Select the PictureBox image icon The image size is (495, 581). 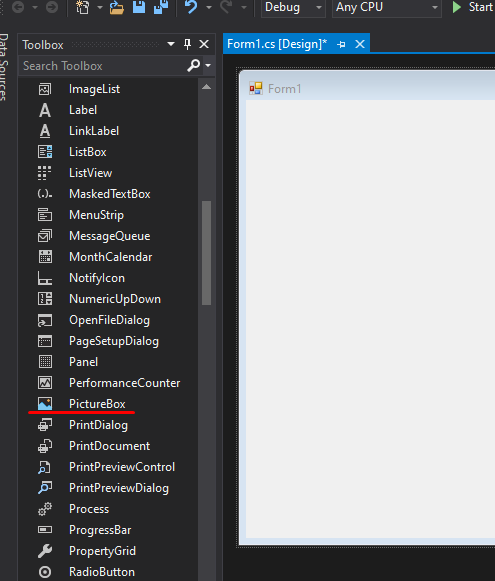[45, 404]
